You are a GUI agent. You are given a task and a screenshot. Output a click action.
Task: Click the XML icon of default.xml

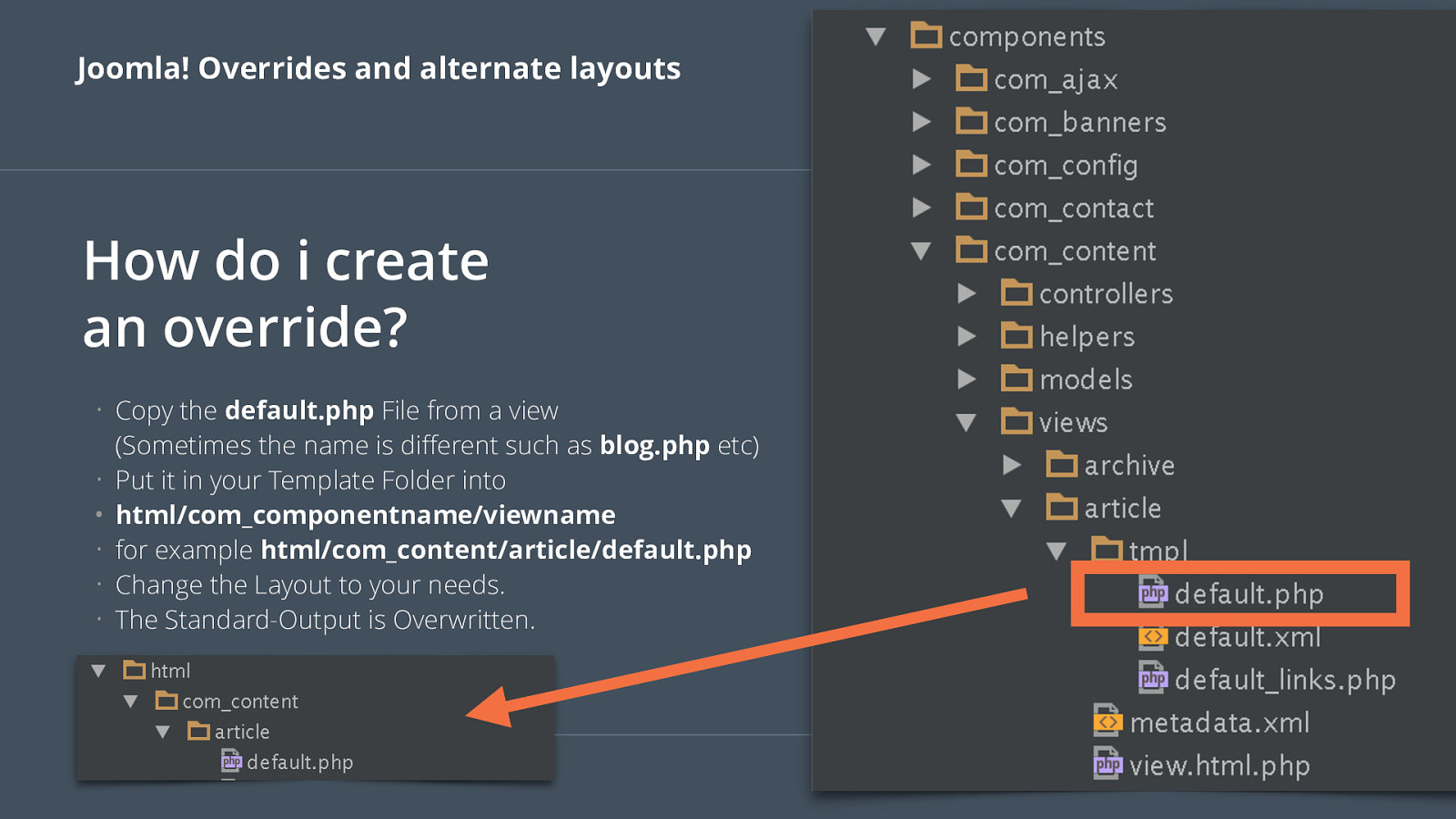1153,636
